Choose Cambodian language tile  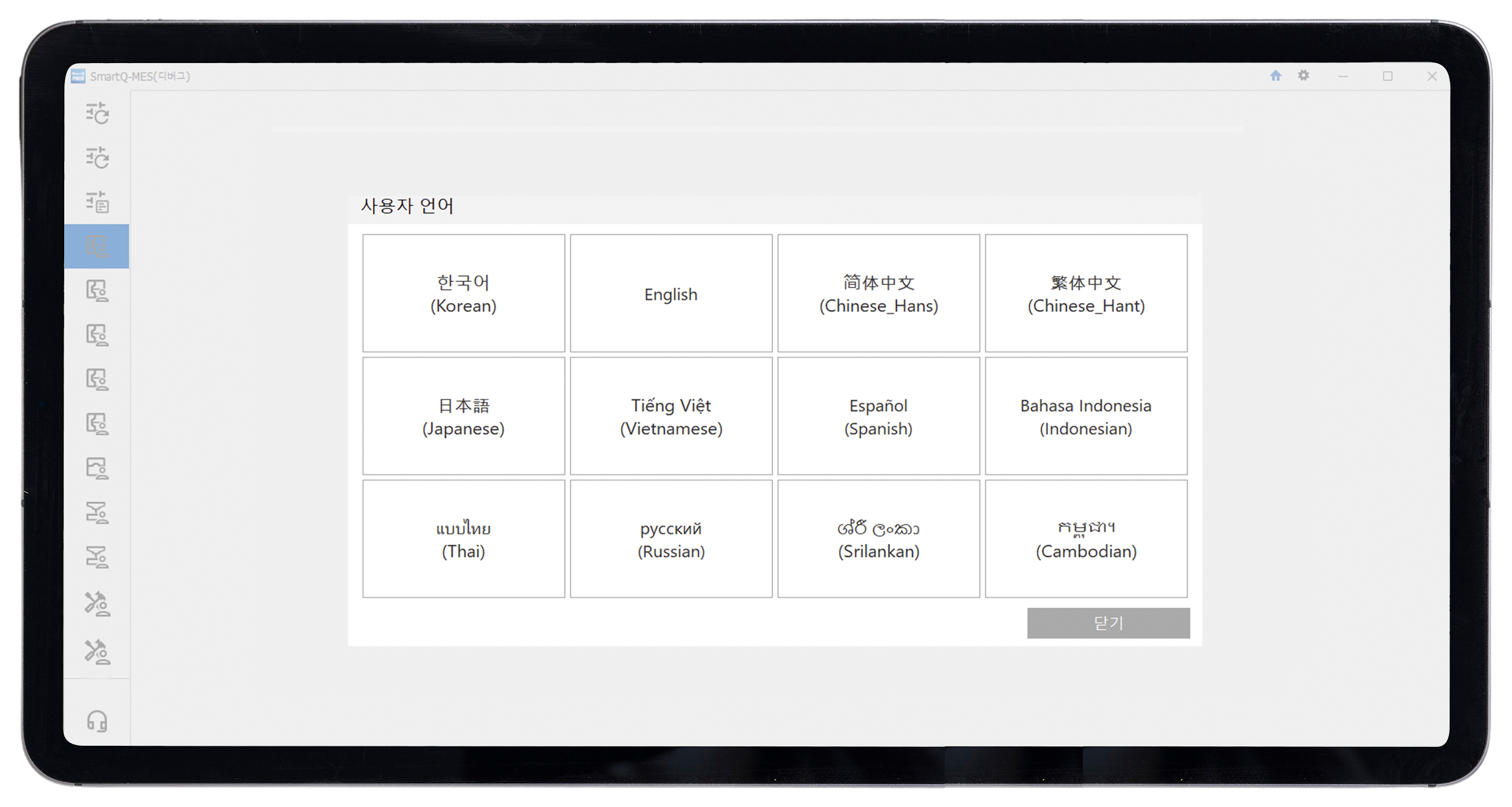pyautogui.click(x=1085, y=539)
